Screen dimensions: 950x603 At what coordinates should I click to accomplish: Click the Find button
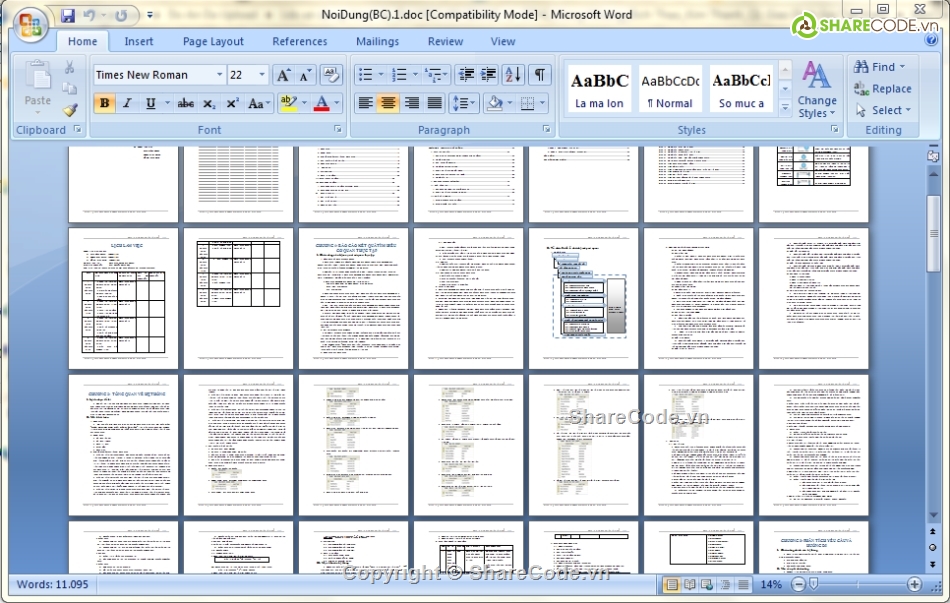coord(880,67)
